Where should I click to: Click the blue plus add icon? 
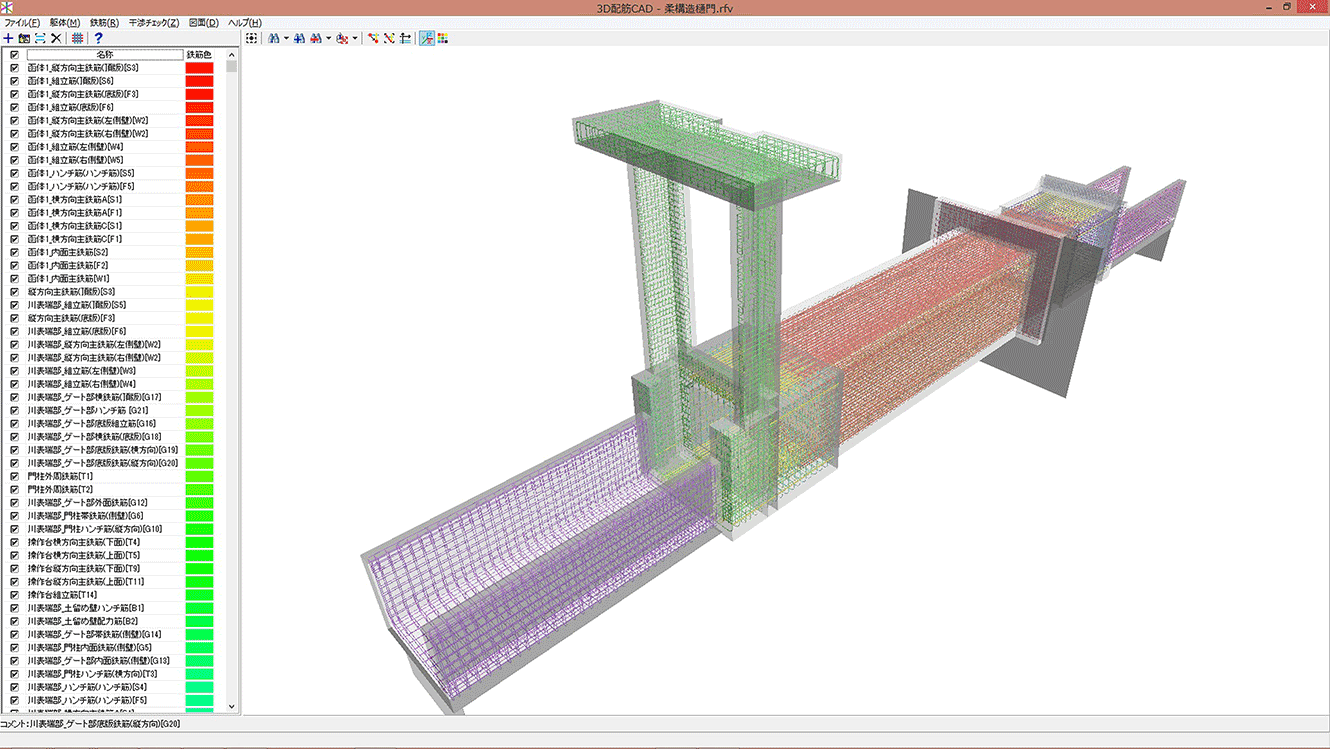9,38
